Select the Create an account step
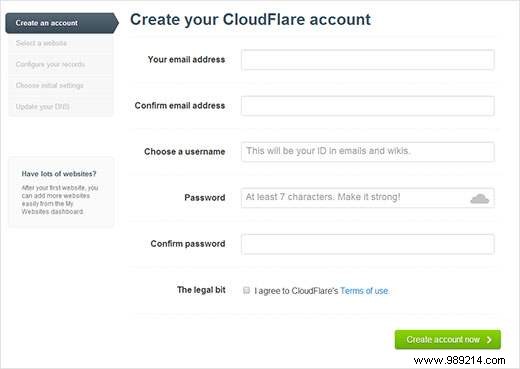520x369 pixels. tap(62, 23)
